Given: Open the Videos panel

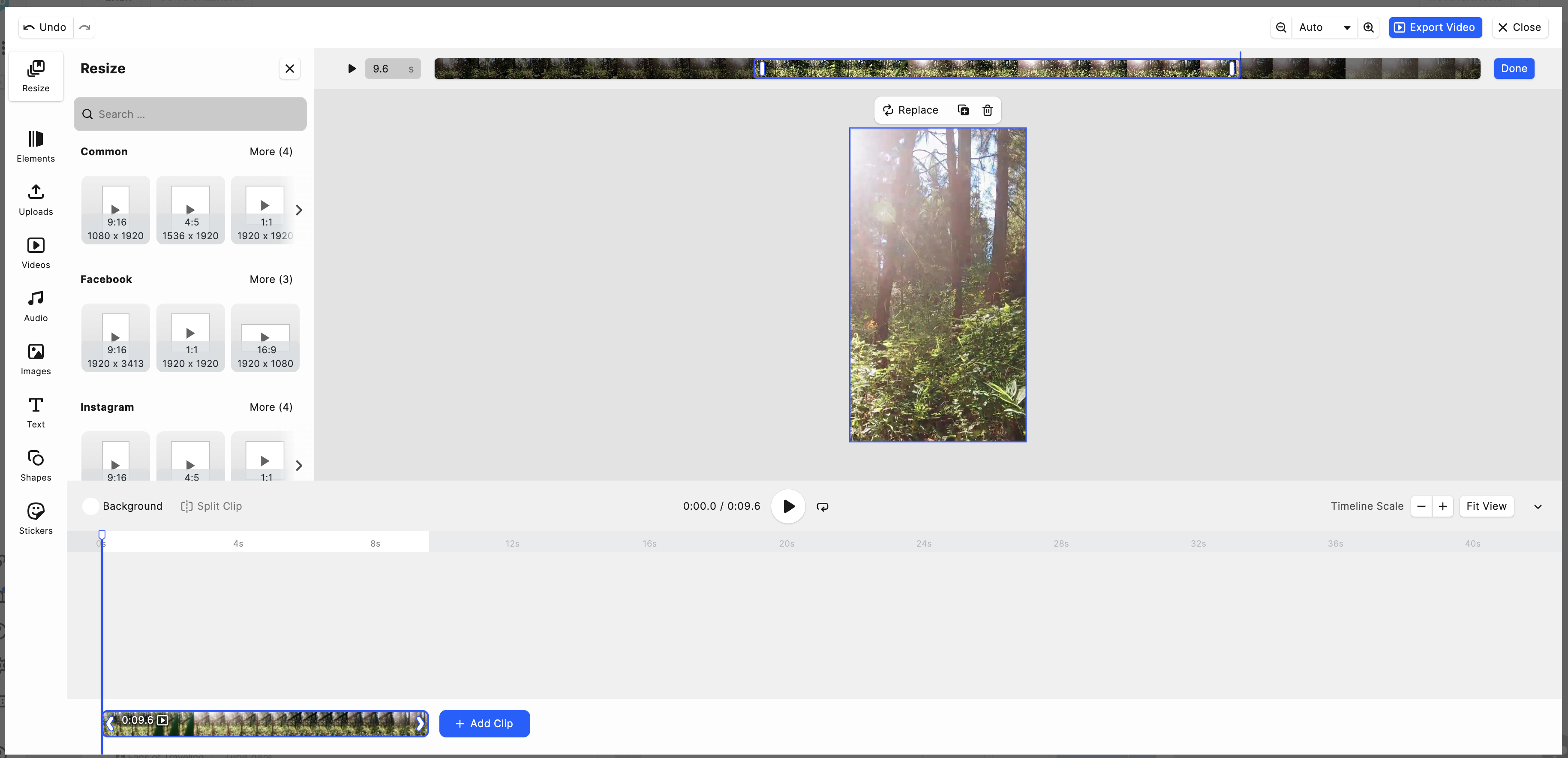Looking at the screenshot, I should (x=35, y=252).
